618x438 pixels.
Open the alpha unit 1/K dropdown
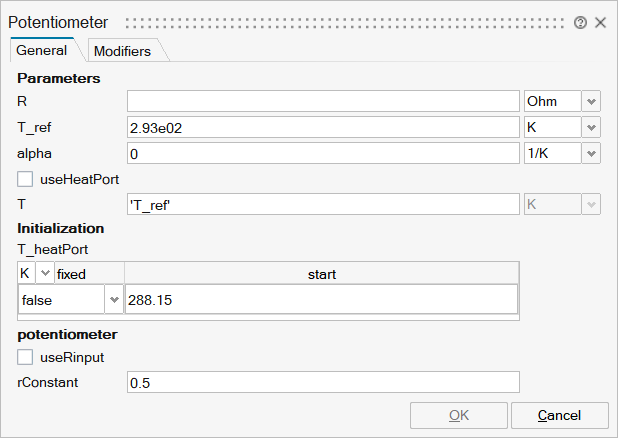click(591, 153)
